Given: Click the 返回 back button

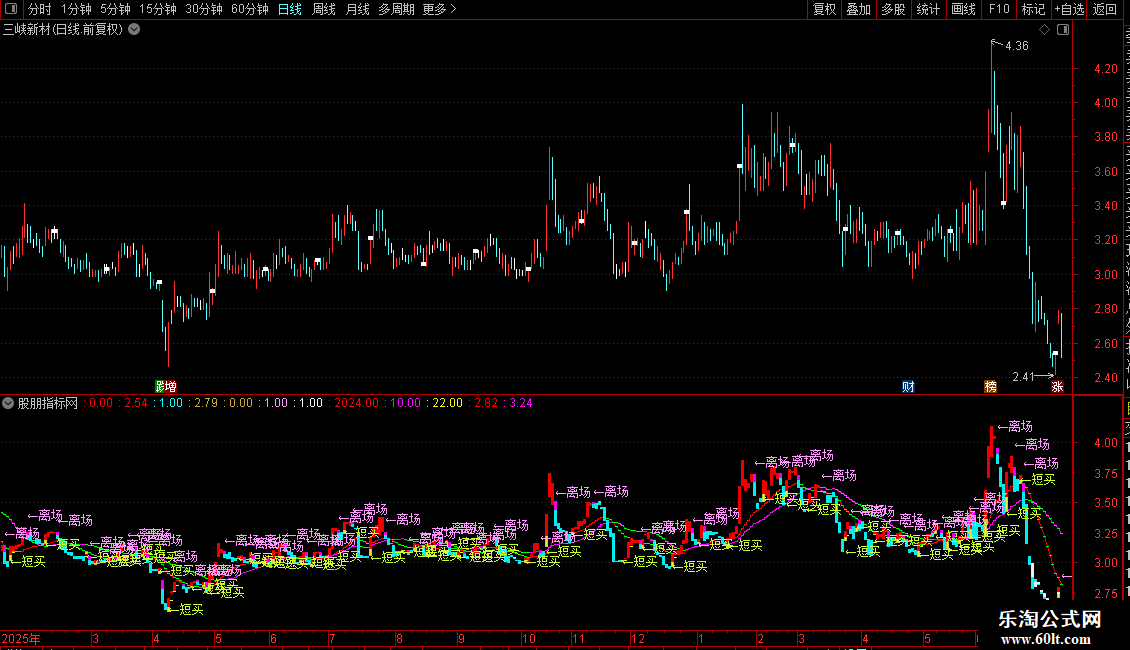Looking at the screenshot, I should coord(1104,9).
